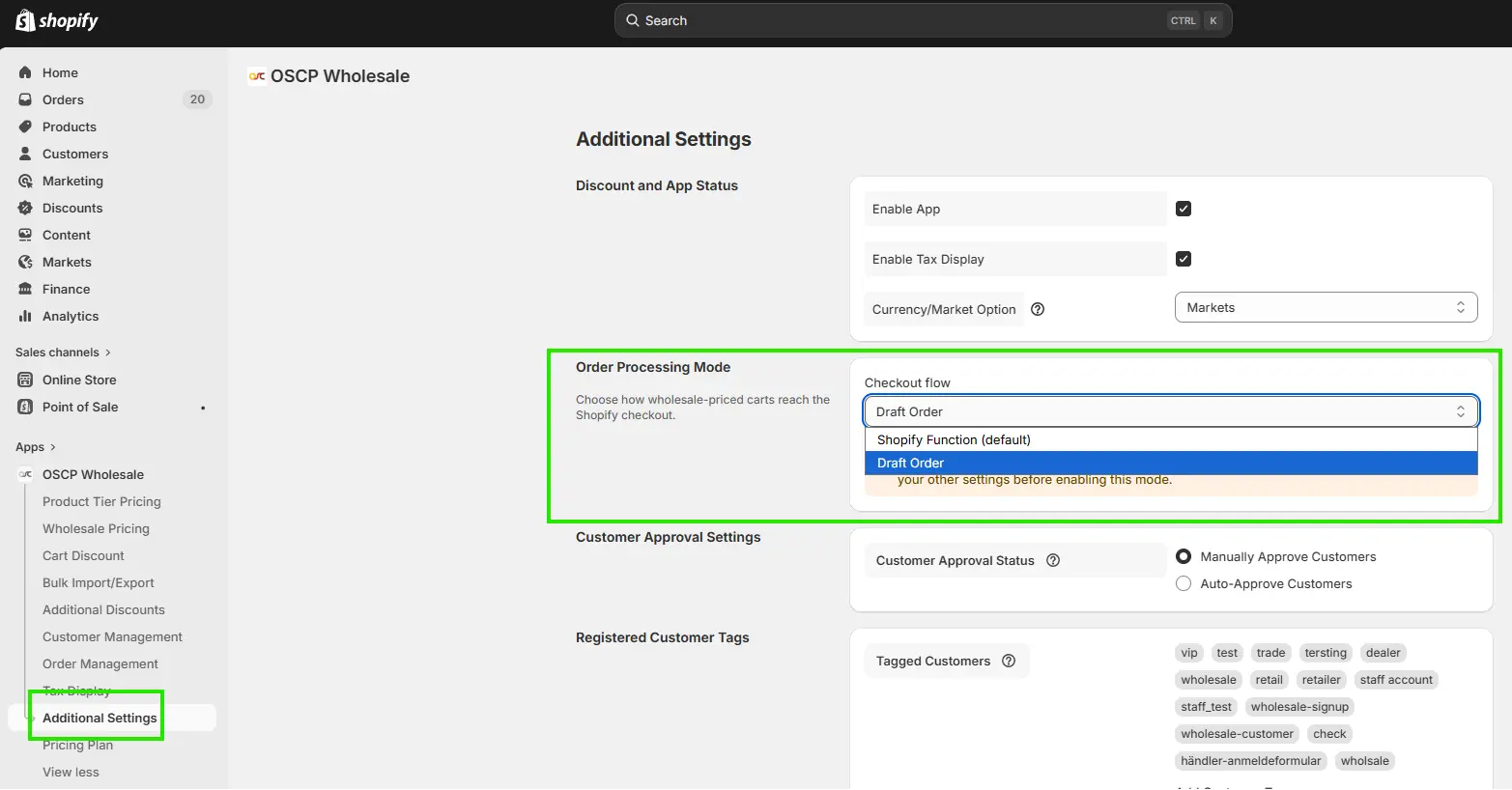Click the Marketing target icon

coord(25,181)
